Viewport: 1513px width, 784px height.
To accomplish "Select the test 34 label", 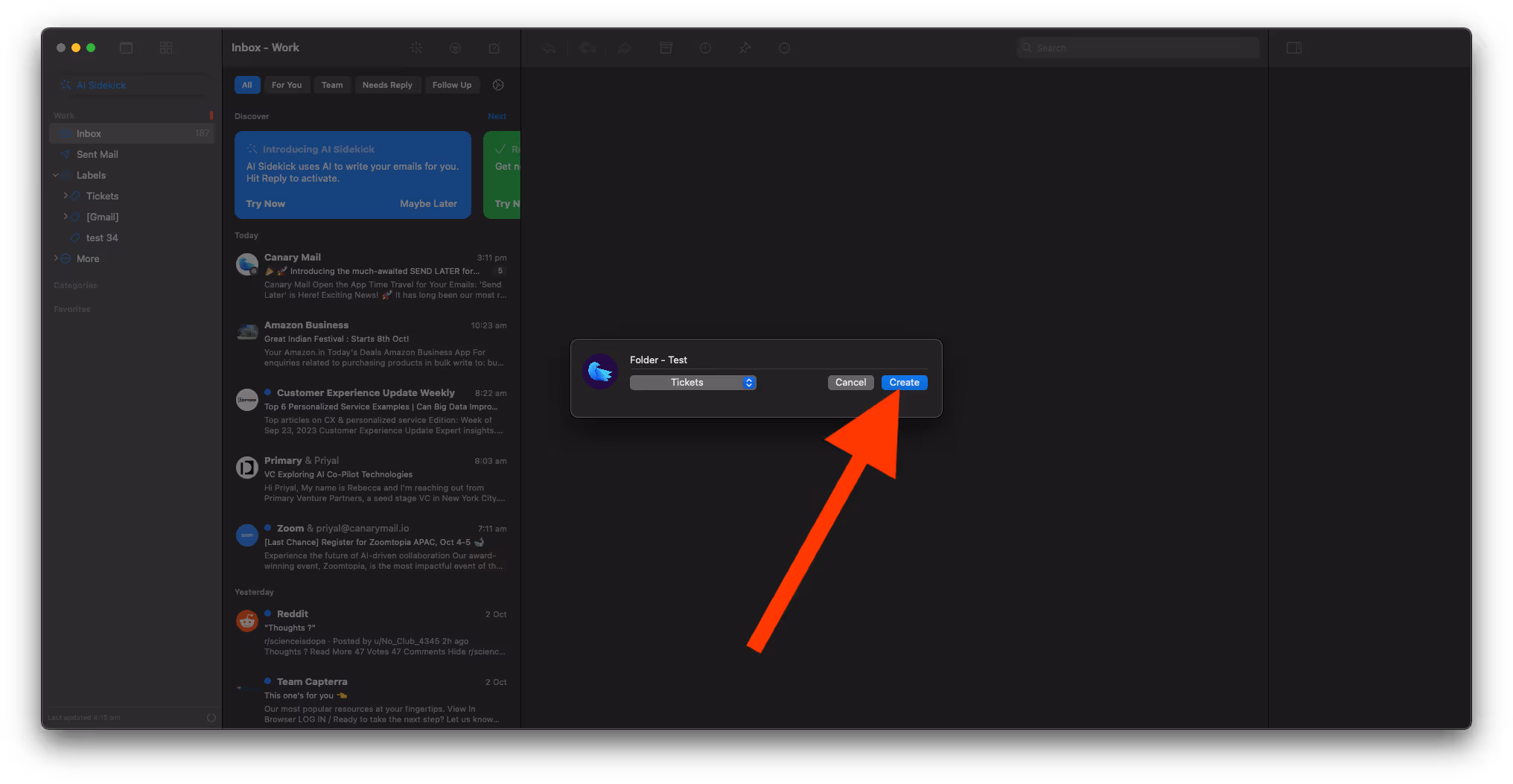I will (102, 238).
